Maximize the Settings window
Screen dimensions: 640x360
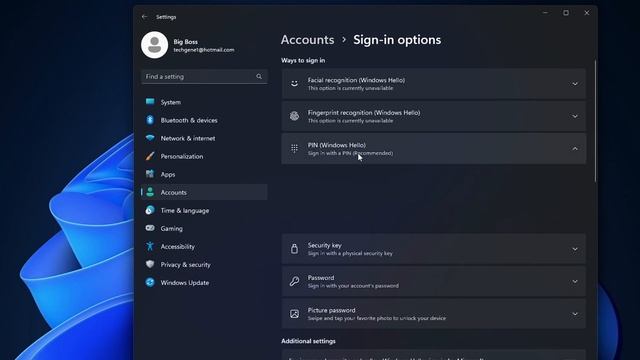click(566, 13)
